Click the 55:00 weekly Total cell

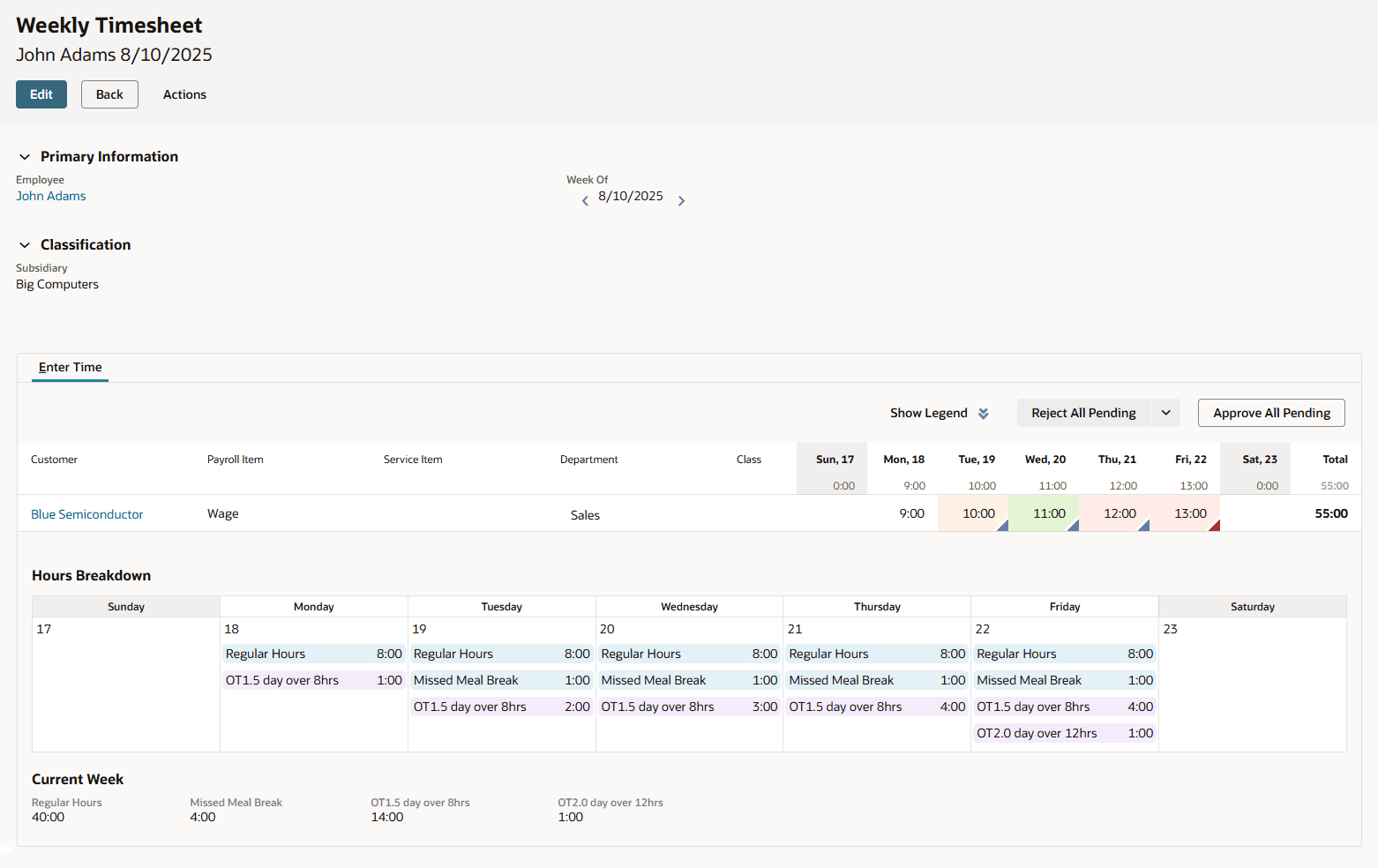tap(1330, 513)
